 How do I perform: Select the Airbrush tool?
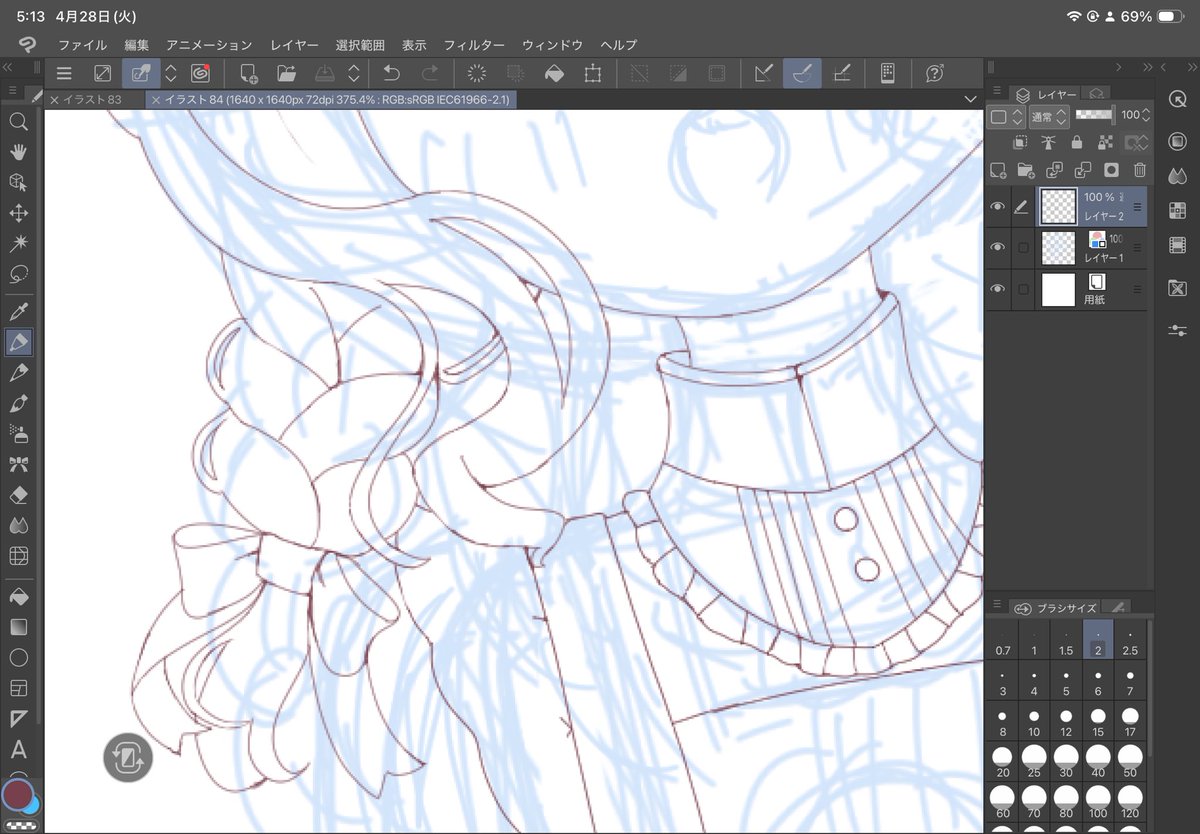(18, 434)
